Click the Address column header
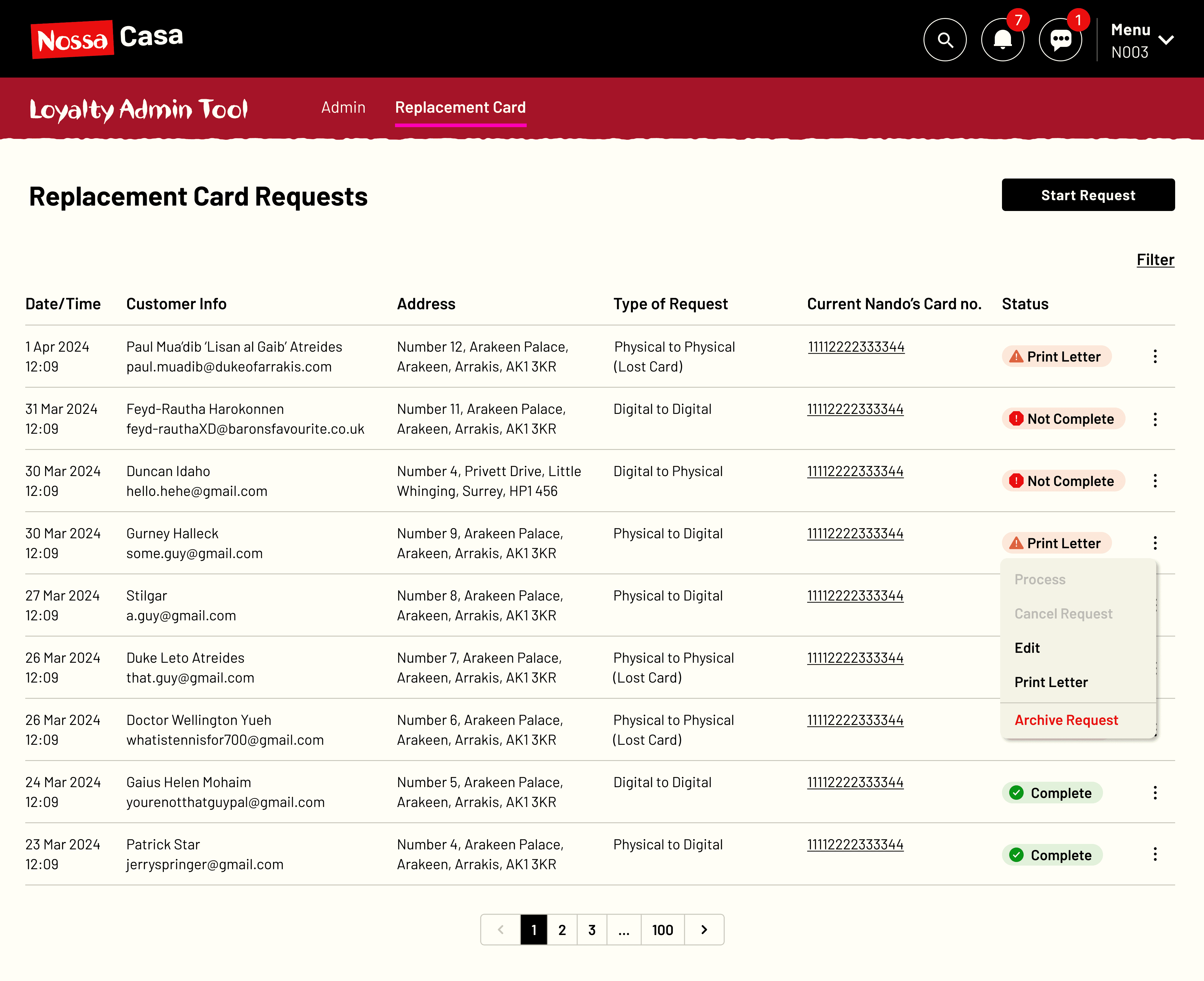Viewport: 1204px width, 981px height. tap(426, 304)
